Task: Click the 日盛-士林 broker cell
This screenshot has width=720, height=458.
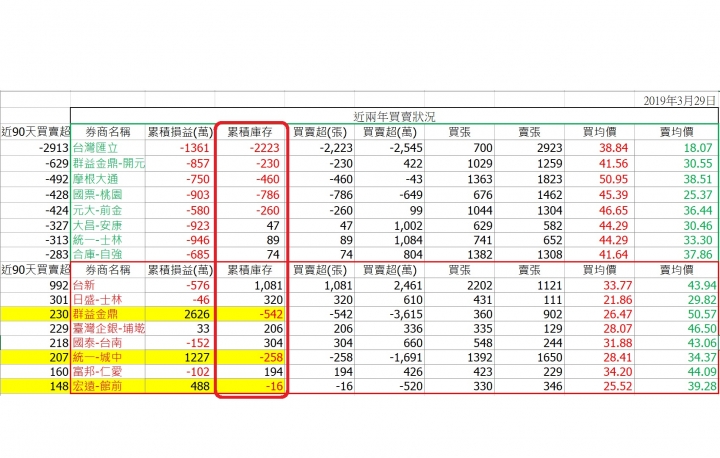Action: coord(97,300)
